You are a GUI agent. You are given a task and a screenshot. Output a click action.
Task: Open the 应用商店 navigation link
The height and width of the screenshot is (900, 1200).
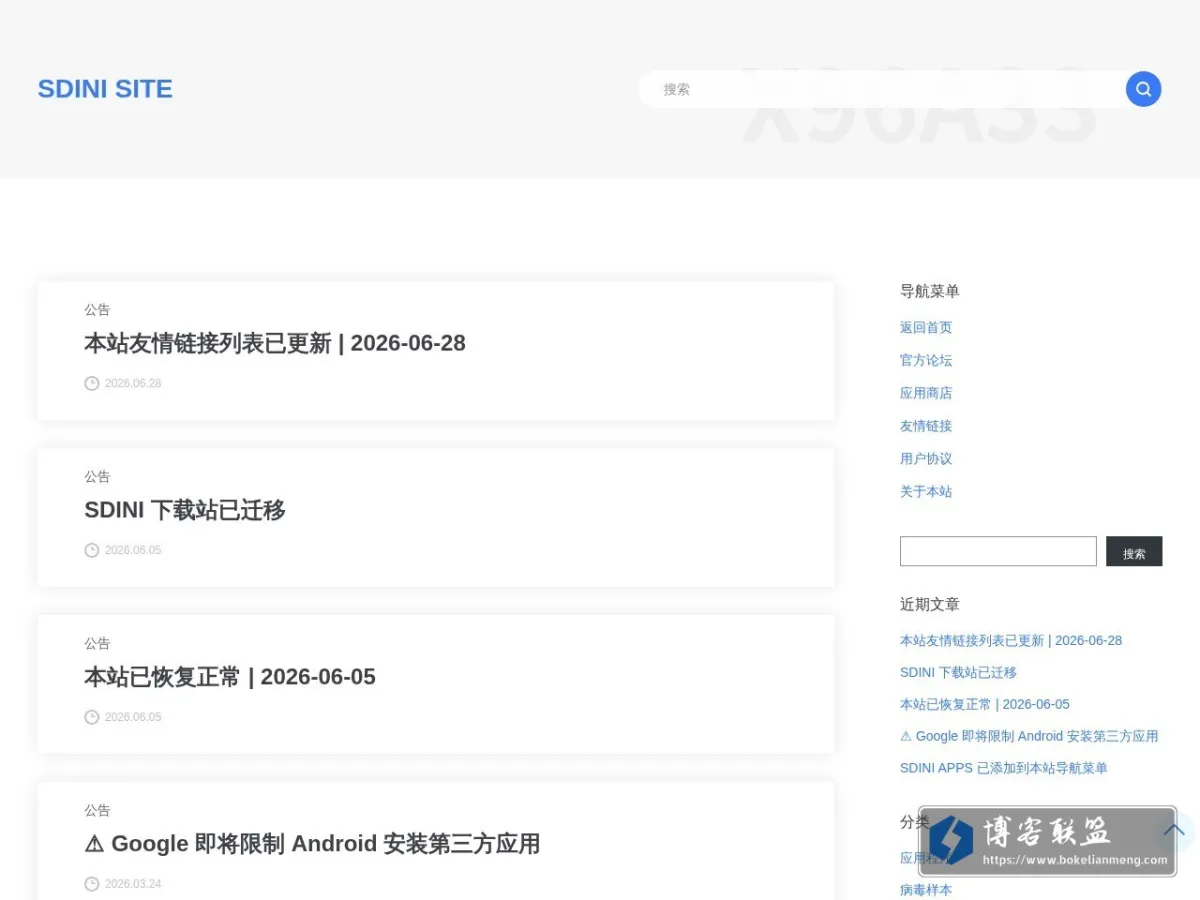point(926,393)
